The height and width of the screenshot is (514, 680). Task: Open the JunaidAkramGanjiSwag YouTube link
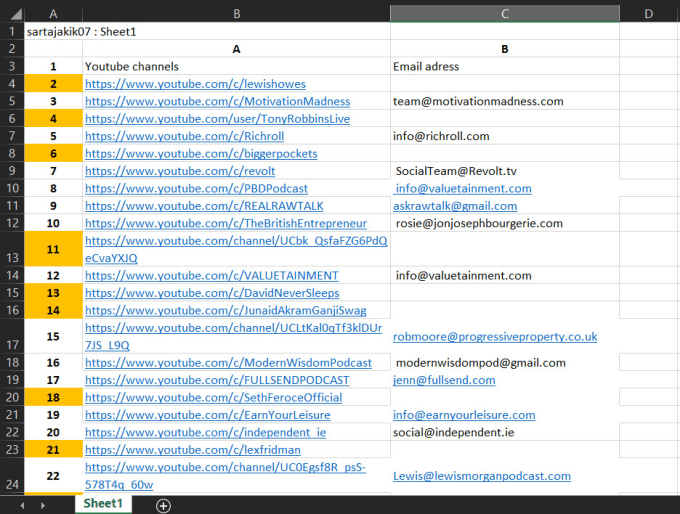click(x=226, y=311)
